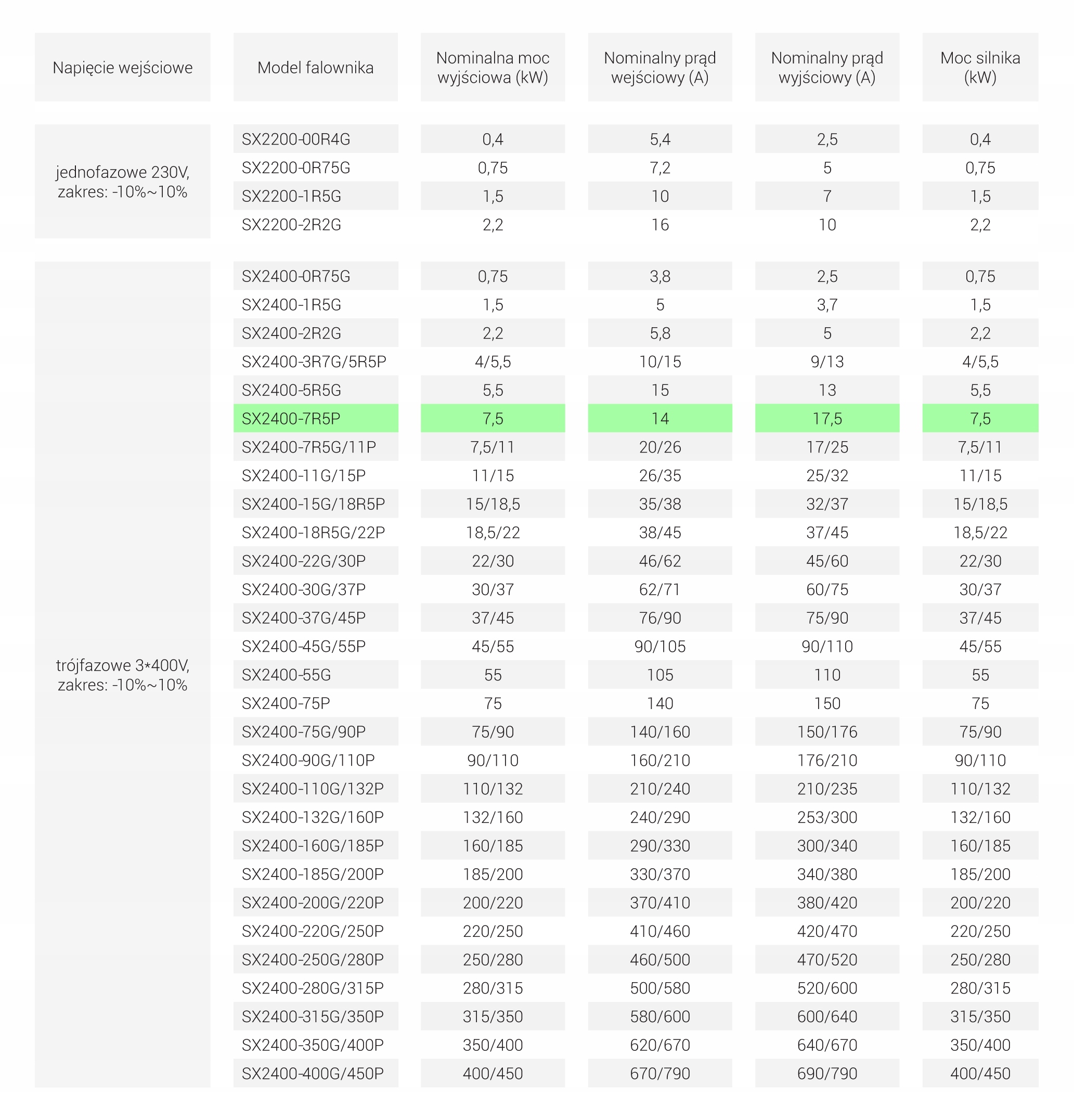This screenshot has height=1120, width=1074.
Task: Click the "Nominalny prąd wyjściowy (A)" header
Action: 826,68
